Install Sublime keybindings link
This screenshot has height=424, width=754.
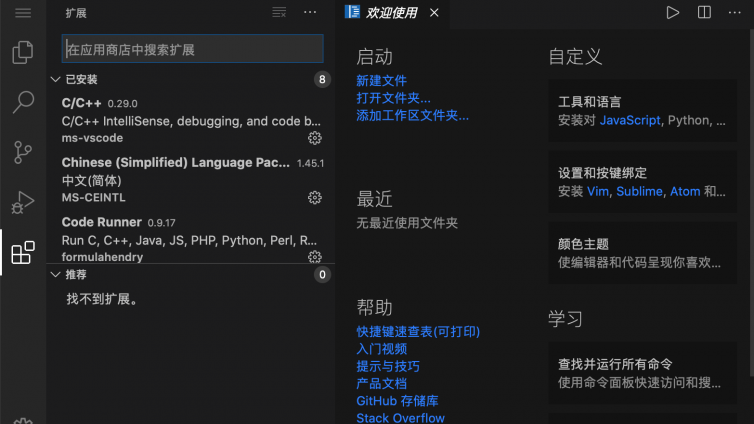point(639,191)
